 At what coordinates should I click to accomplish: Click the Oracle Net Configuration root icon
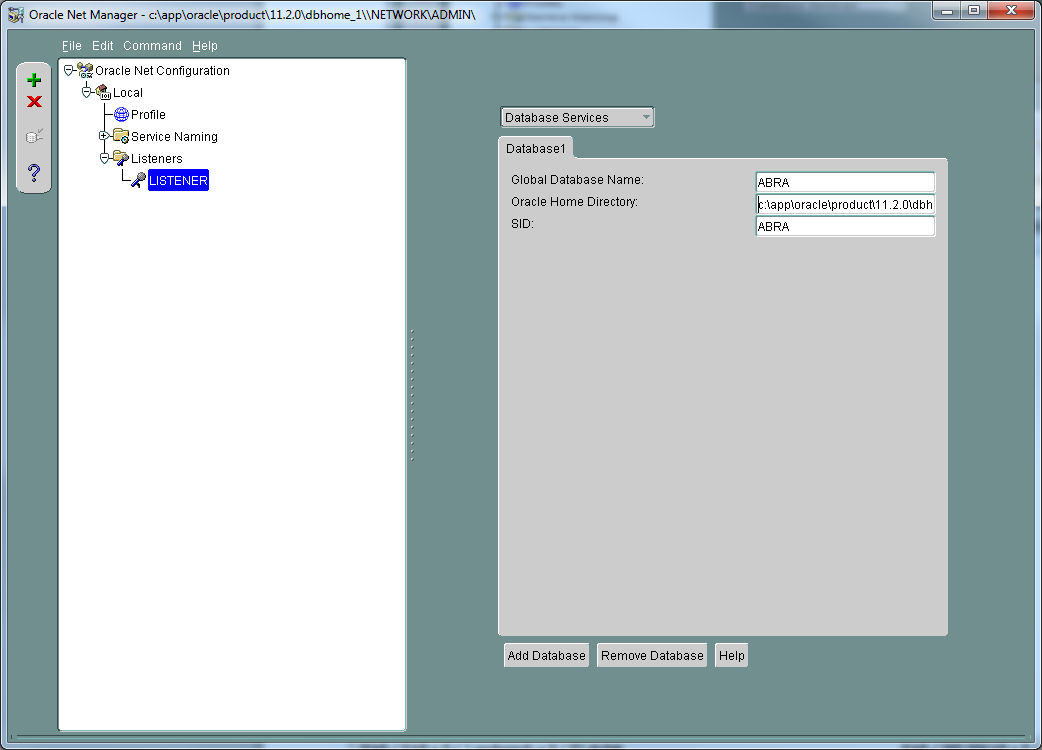click(85, 70)
